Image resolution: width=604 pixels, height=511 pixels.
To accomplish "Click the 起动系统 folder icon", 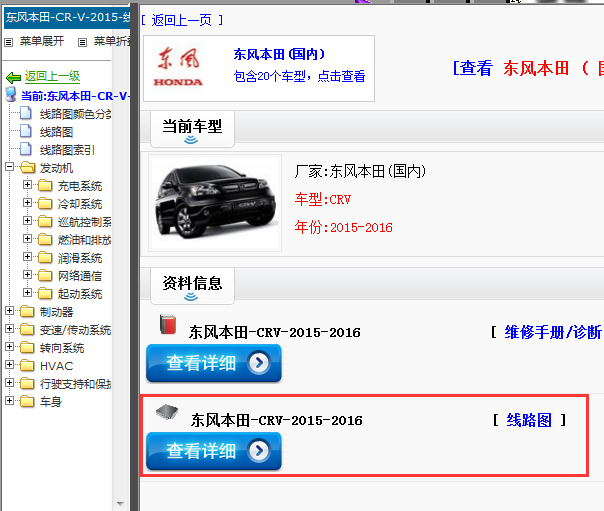I will click(x=45, y=293).
